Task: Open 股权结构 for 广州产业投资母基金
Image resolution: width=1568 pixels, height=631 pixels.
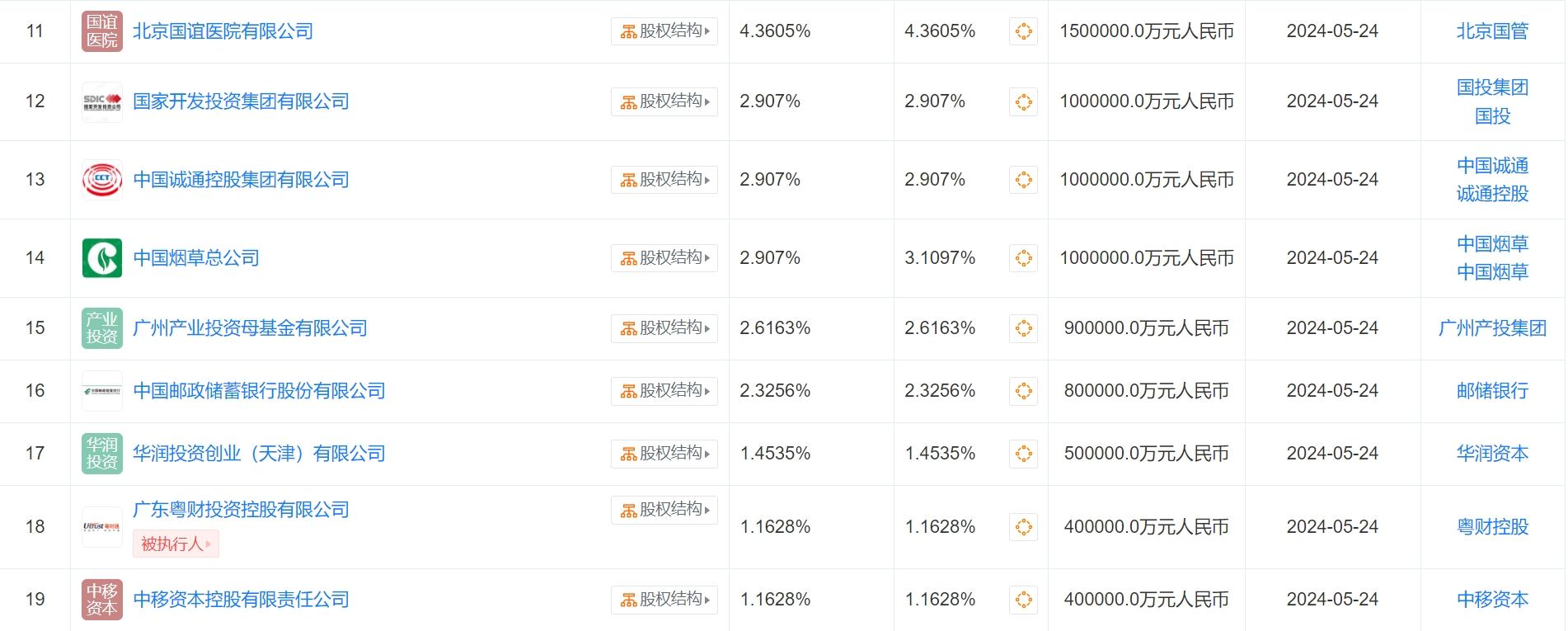Action: 664,328
